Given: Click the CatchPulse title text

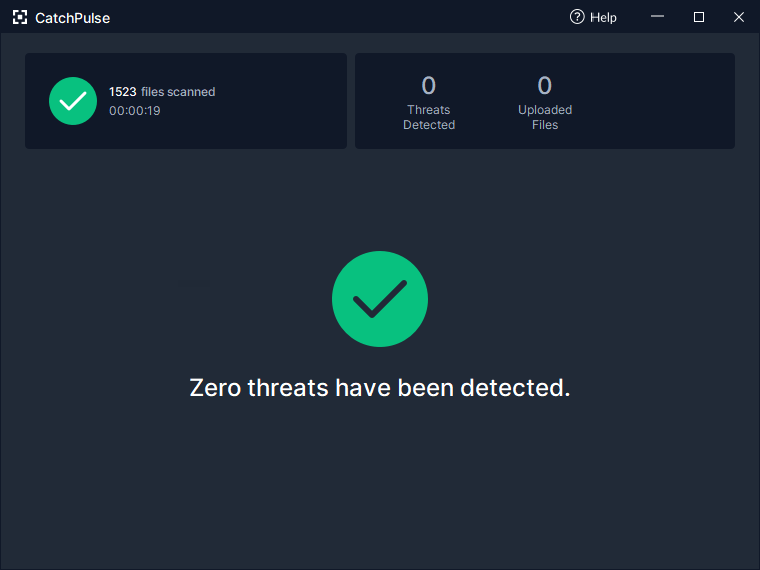Looking at the screenshot, I should point(73,18).
